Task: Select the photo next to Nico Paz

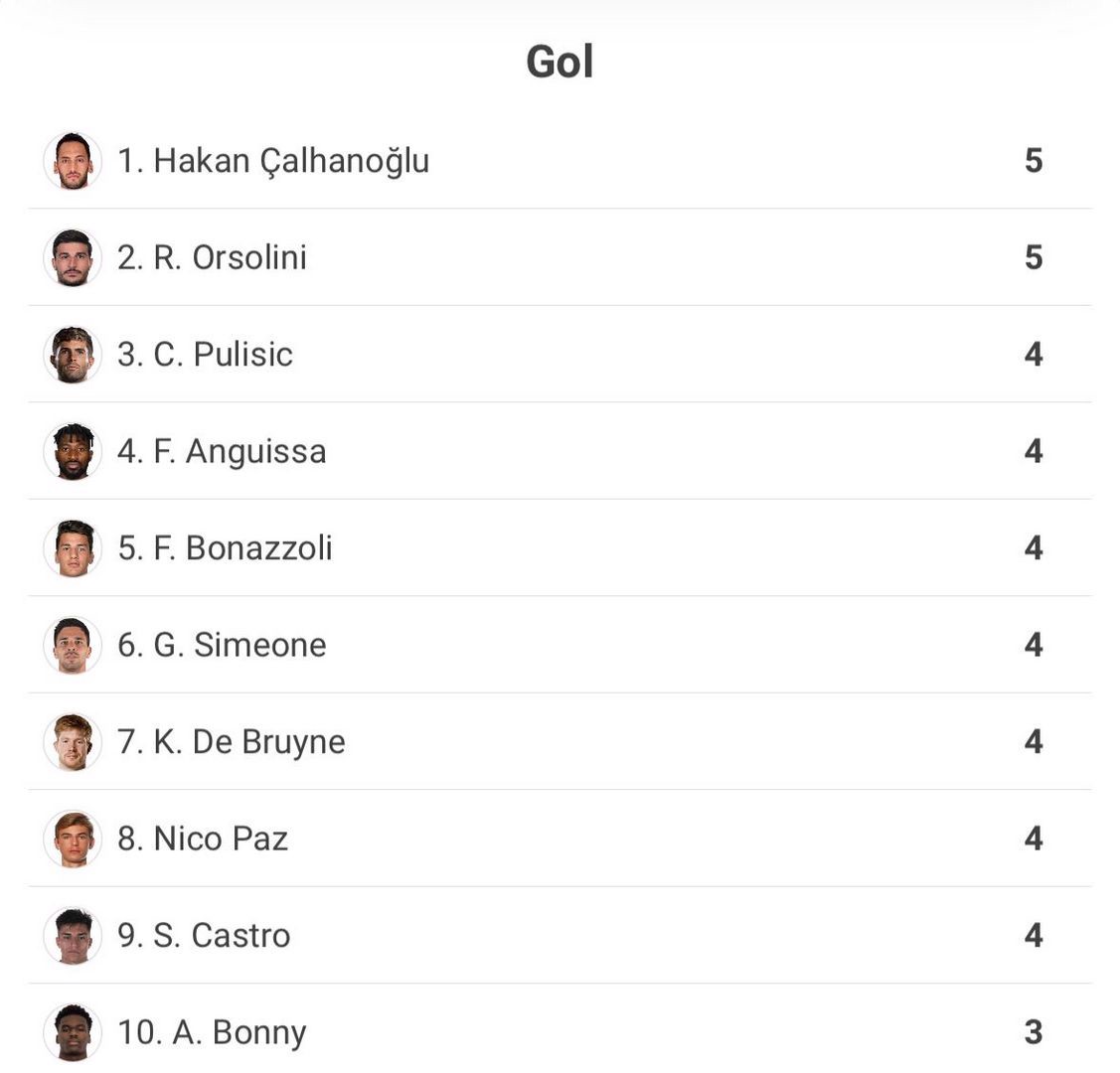Action: [x=73, y=839]
